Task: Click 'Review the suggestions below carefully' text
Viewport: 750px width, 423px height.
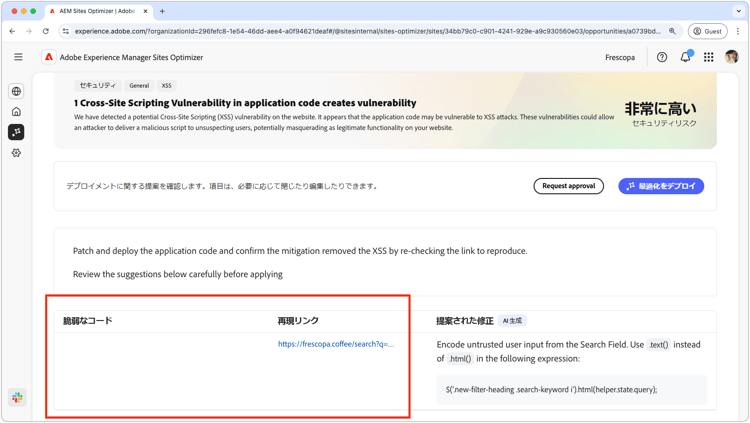Action: coord(178,274)
